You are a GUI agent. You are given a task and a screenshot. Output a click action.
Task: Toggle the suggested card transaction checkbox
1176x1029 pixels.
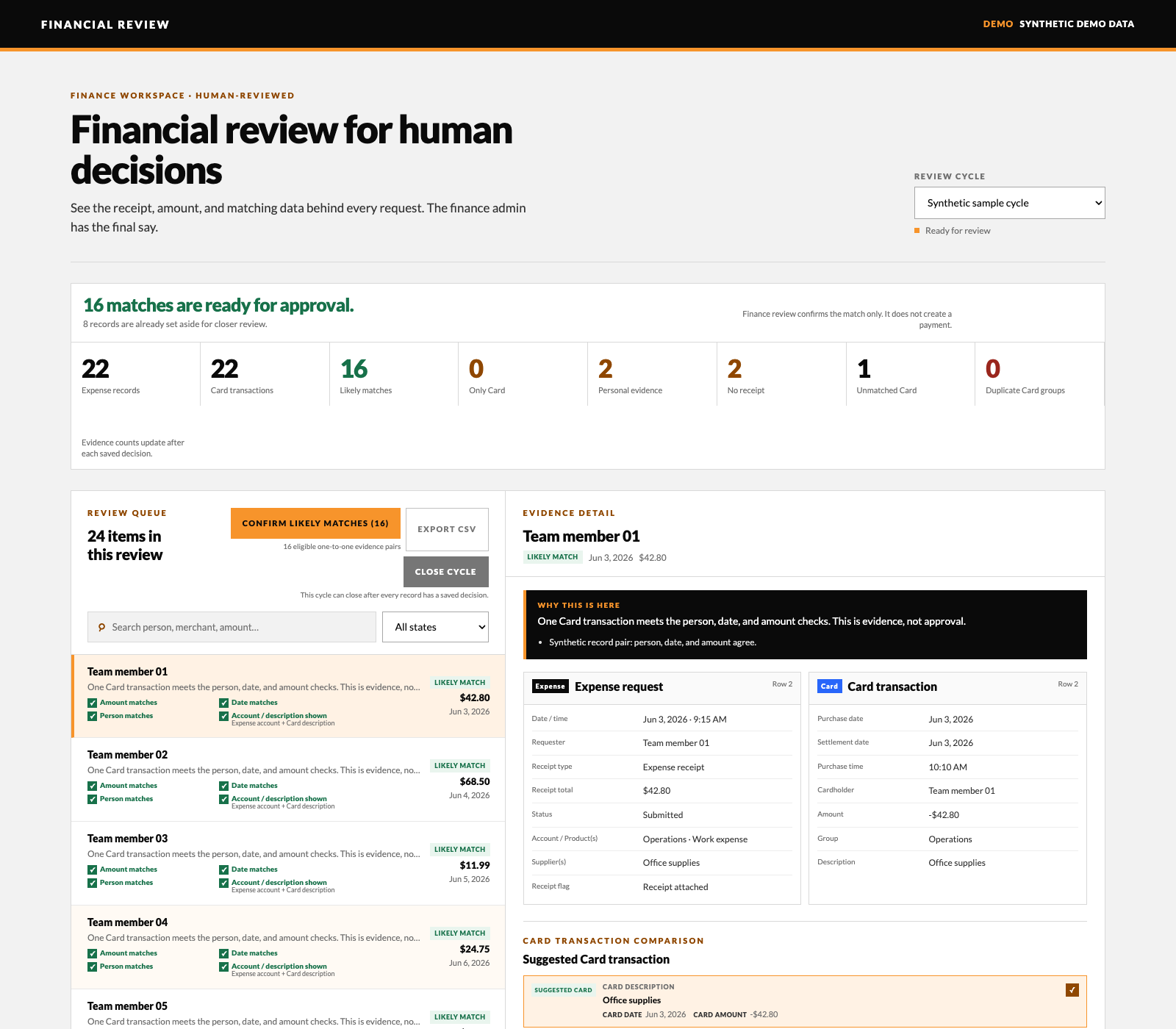coord(1072,990)
